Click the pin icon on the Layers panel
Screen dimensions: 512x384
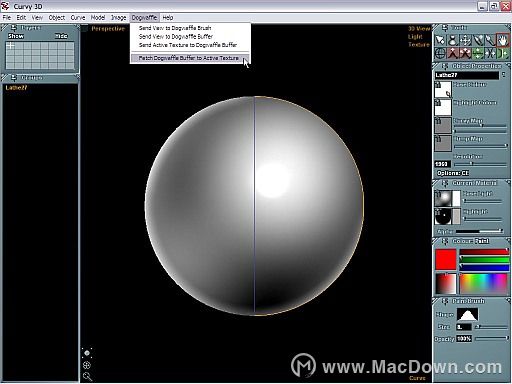14,28
